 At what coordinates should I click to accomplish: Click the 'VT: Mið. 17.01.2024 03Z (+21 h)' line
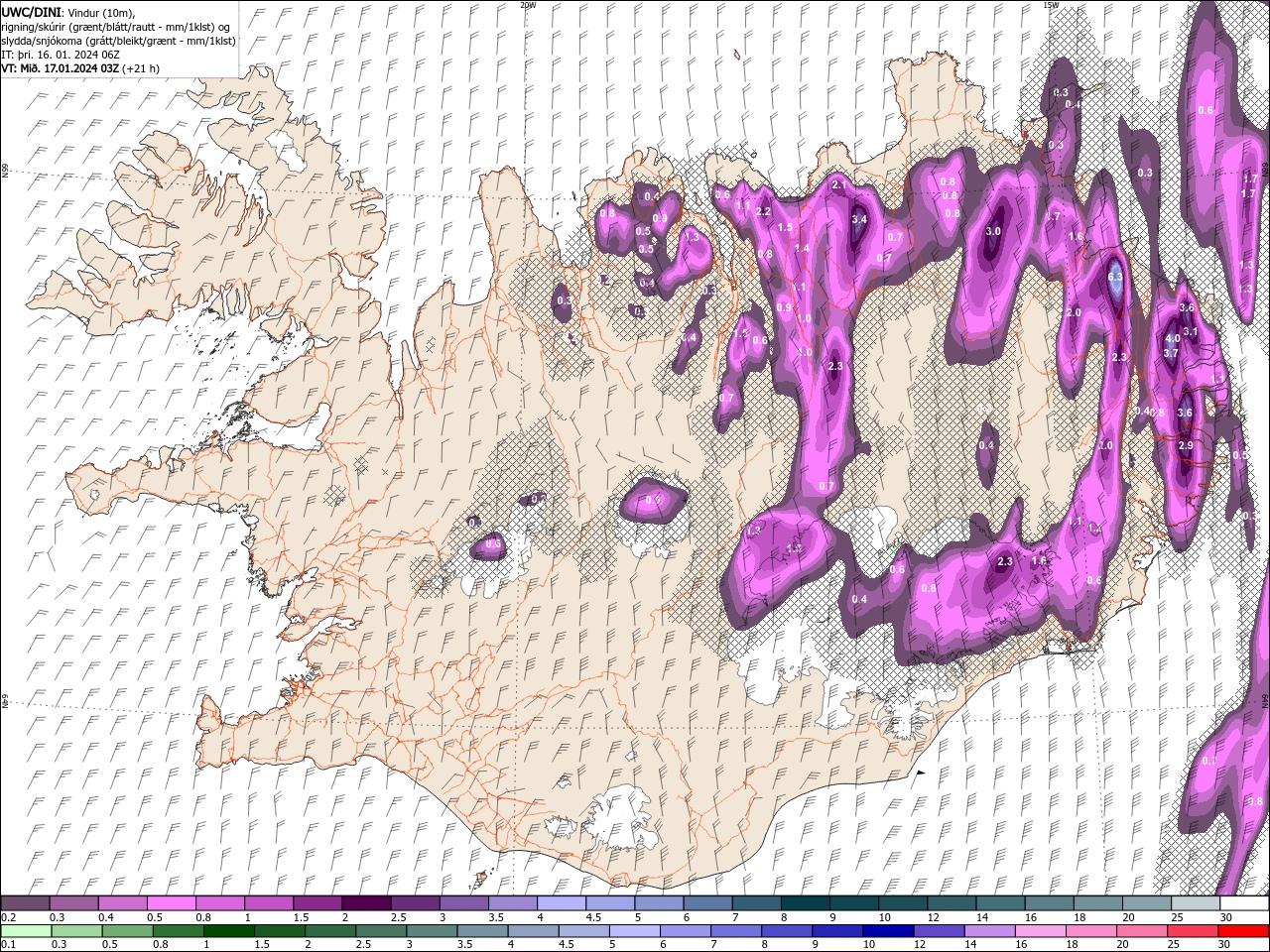[x=80, y=68]
